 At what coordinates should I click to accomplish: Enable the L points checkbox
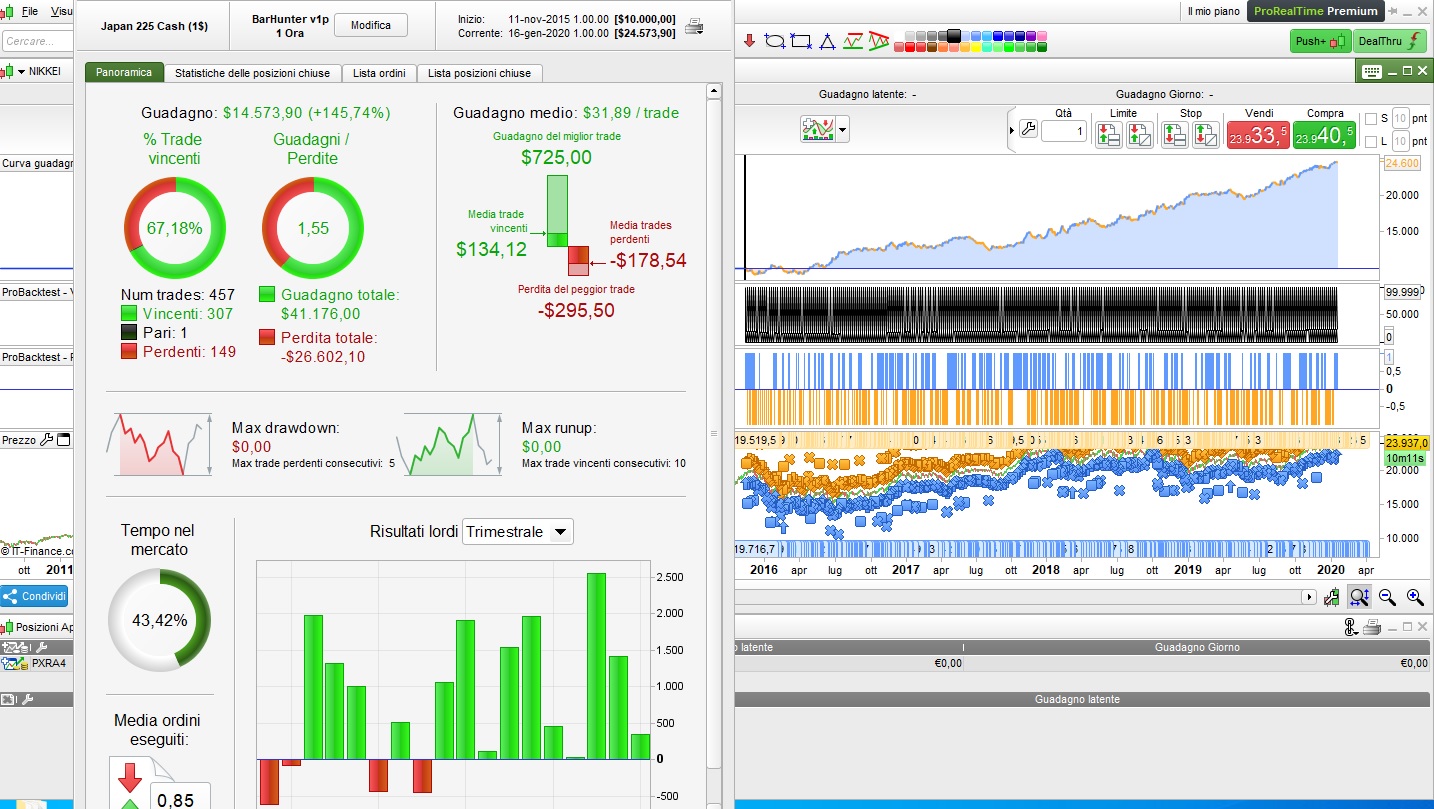1370,142
